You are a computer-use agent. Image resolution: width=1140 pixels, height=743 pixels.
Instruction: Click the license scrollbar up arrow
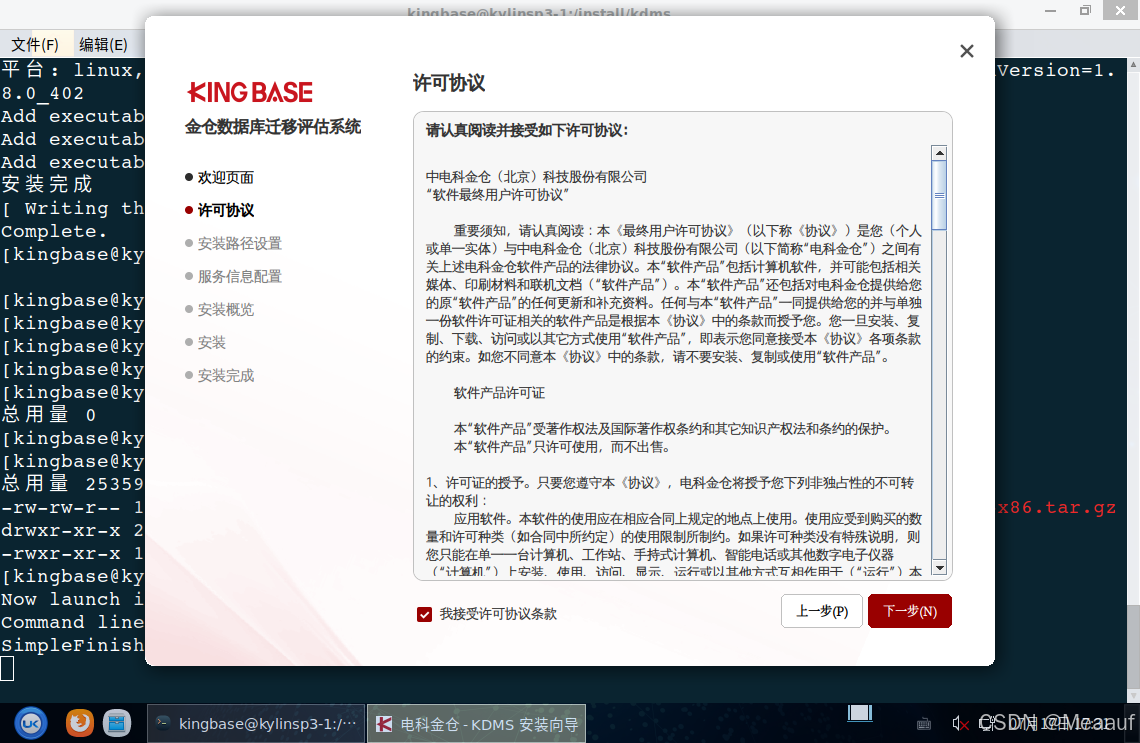[939, 153]
